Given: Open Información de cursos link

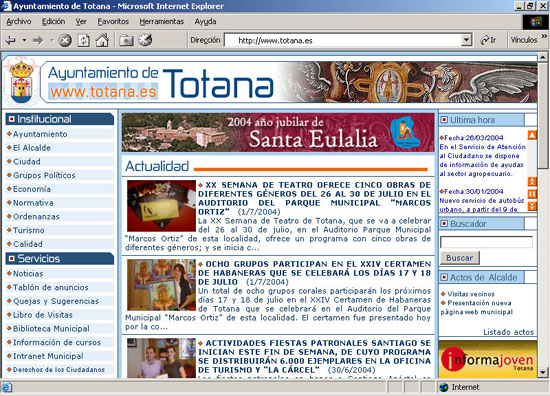Looking at the screenshot, I should tap(57, 342).
